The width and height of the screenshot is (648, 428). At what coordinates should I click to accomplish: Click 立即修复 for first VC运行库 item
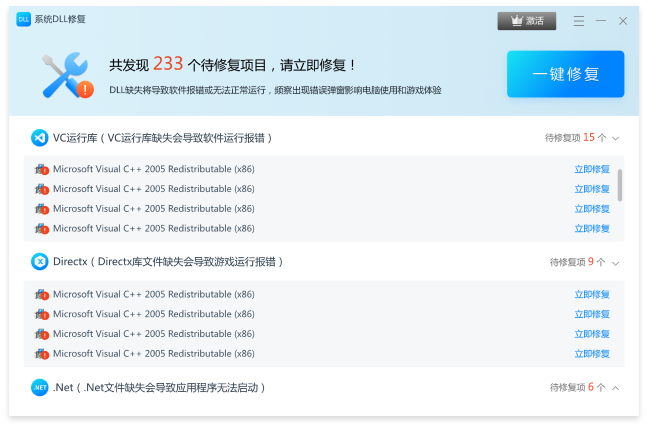click(x=591, y=169)
